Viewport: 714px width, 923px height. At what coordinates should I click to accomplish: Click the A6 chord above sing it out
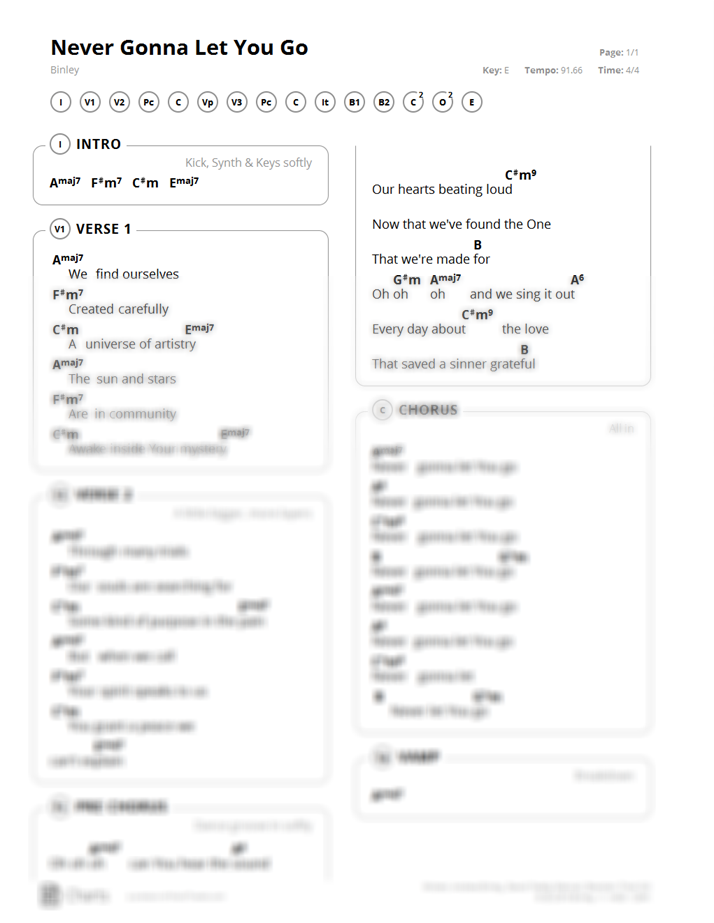[x=577, y=279]
